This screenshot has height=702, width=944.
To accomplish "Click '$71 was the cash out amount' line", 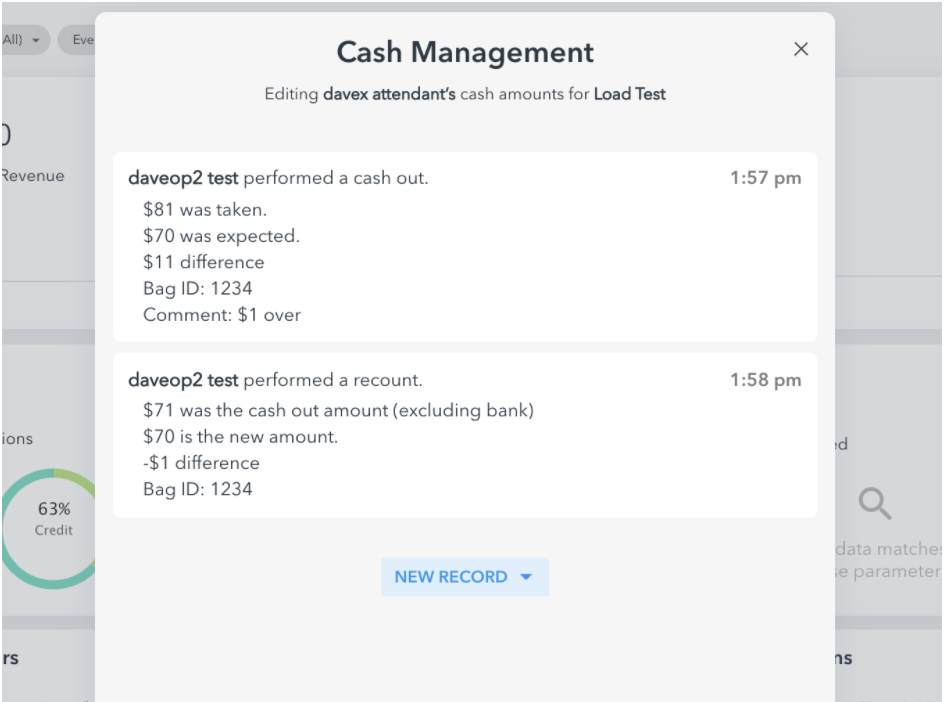I will click(x=338, y=411).
